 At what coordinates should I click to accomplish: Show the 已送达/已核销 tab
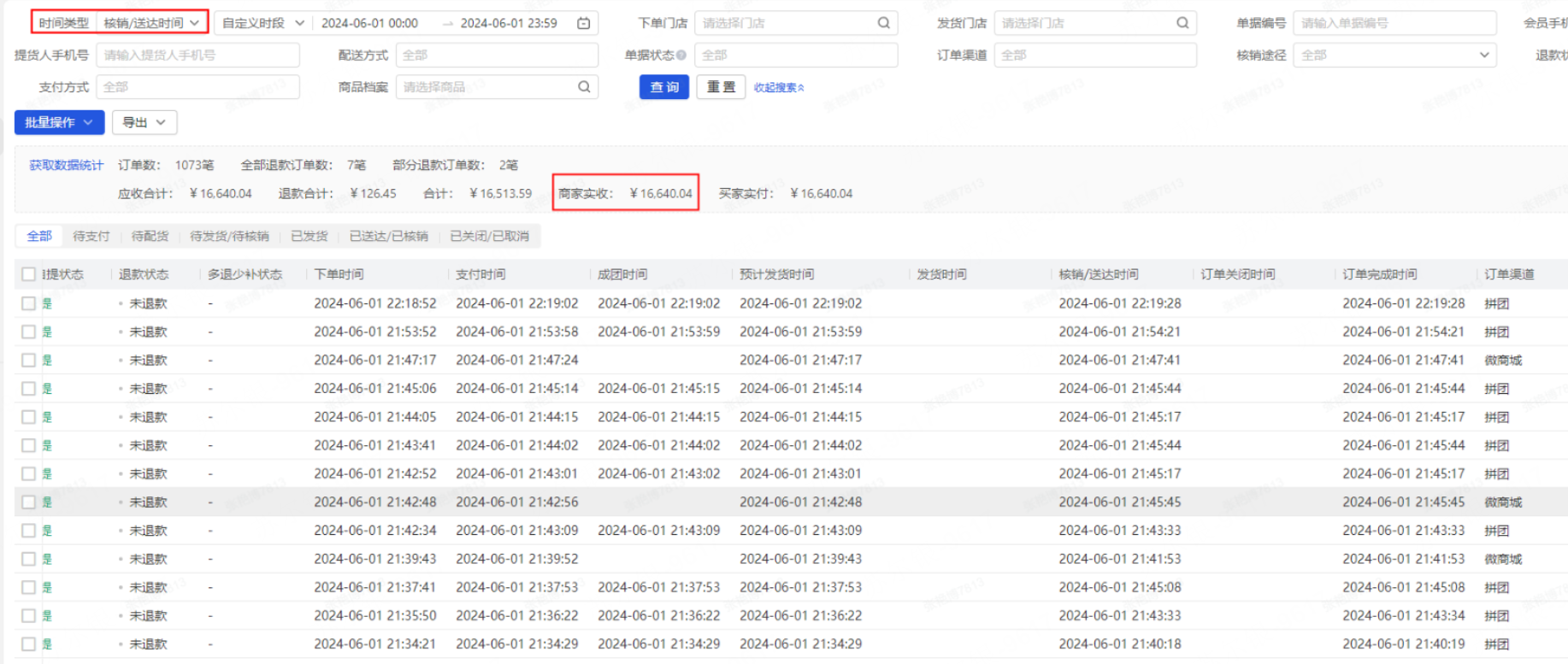pyautogui.click(x=389, y=236)
